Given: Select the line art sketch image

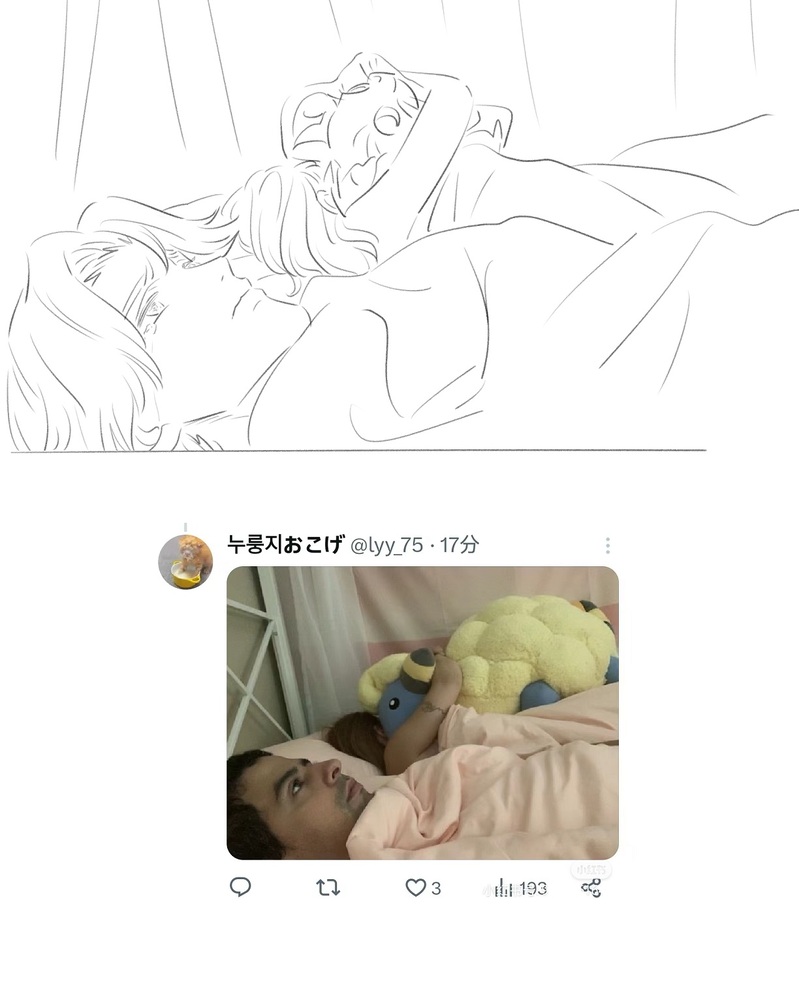Looking at the screenshot, I should click(401, 226).
